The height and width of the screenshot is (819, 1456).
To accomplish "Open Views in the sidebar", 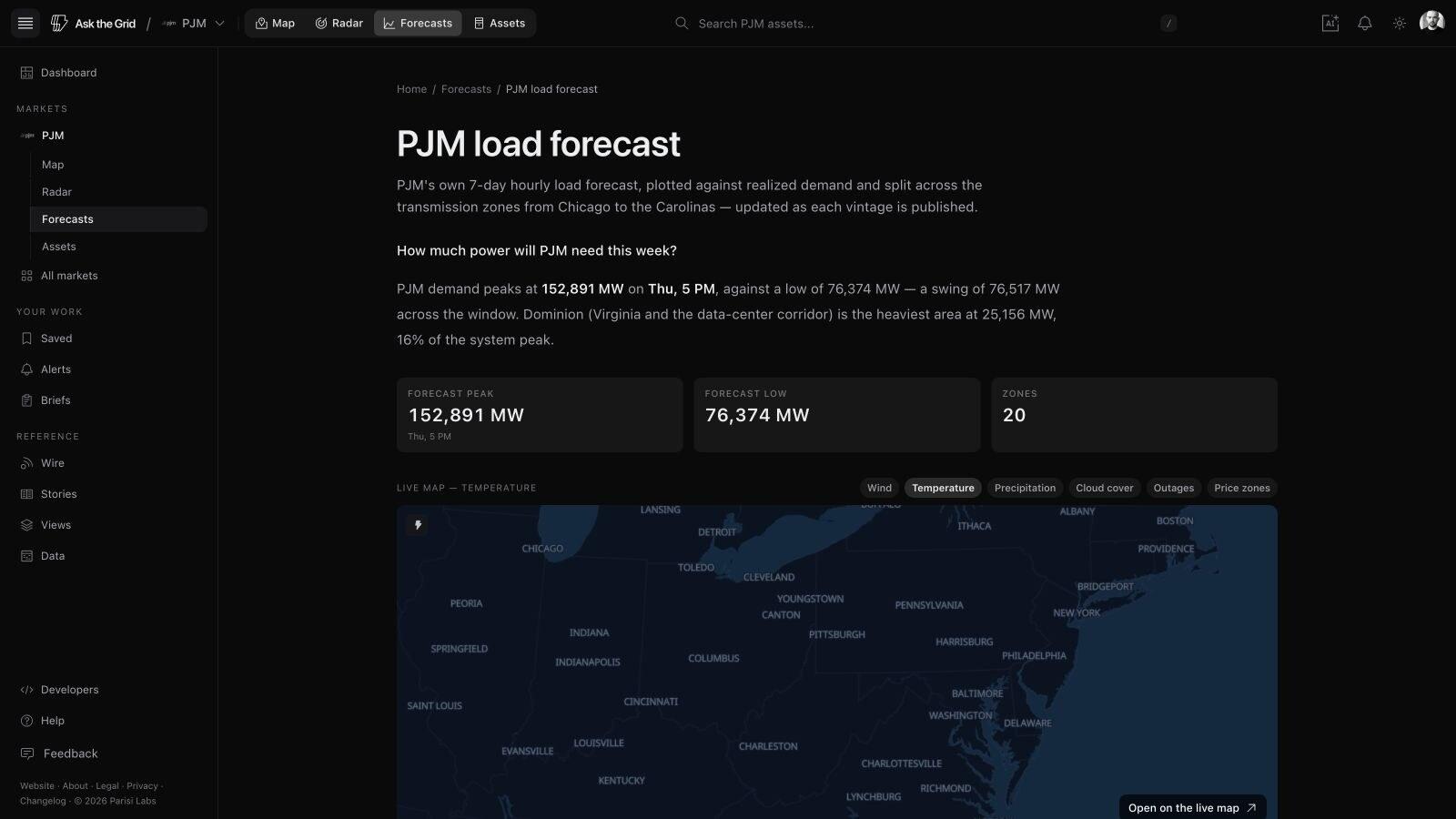I will (109, 525).
